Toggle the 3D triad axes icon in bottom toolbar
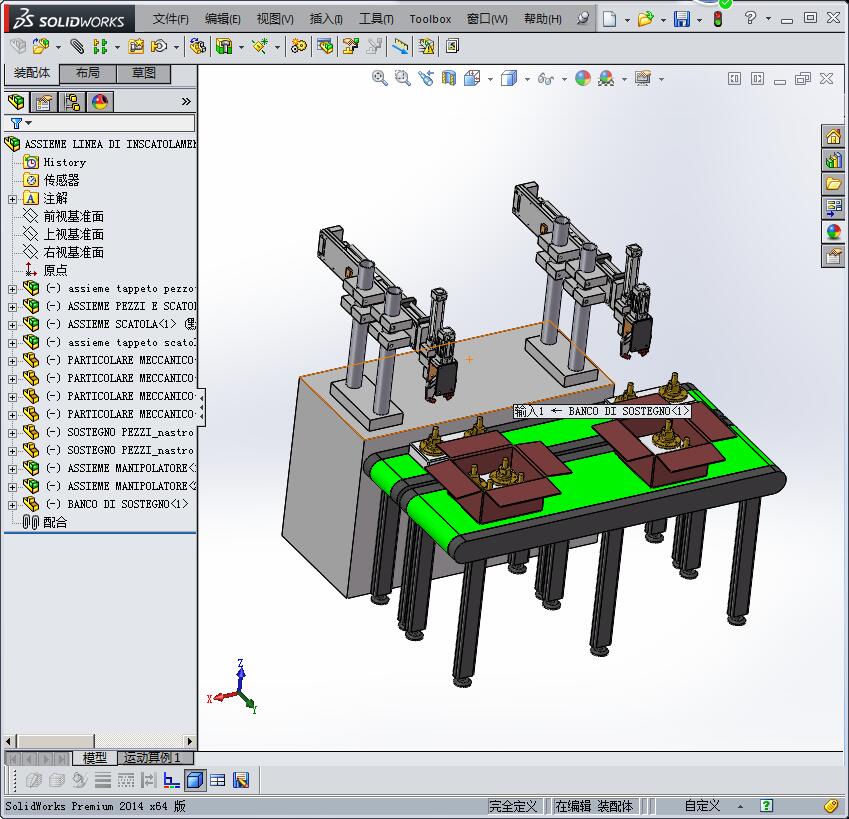Screen dimensions: 849x819 [172, 780]
